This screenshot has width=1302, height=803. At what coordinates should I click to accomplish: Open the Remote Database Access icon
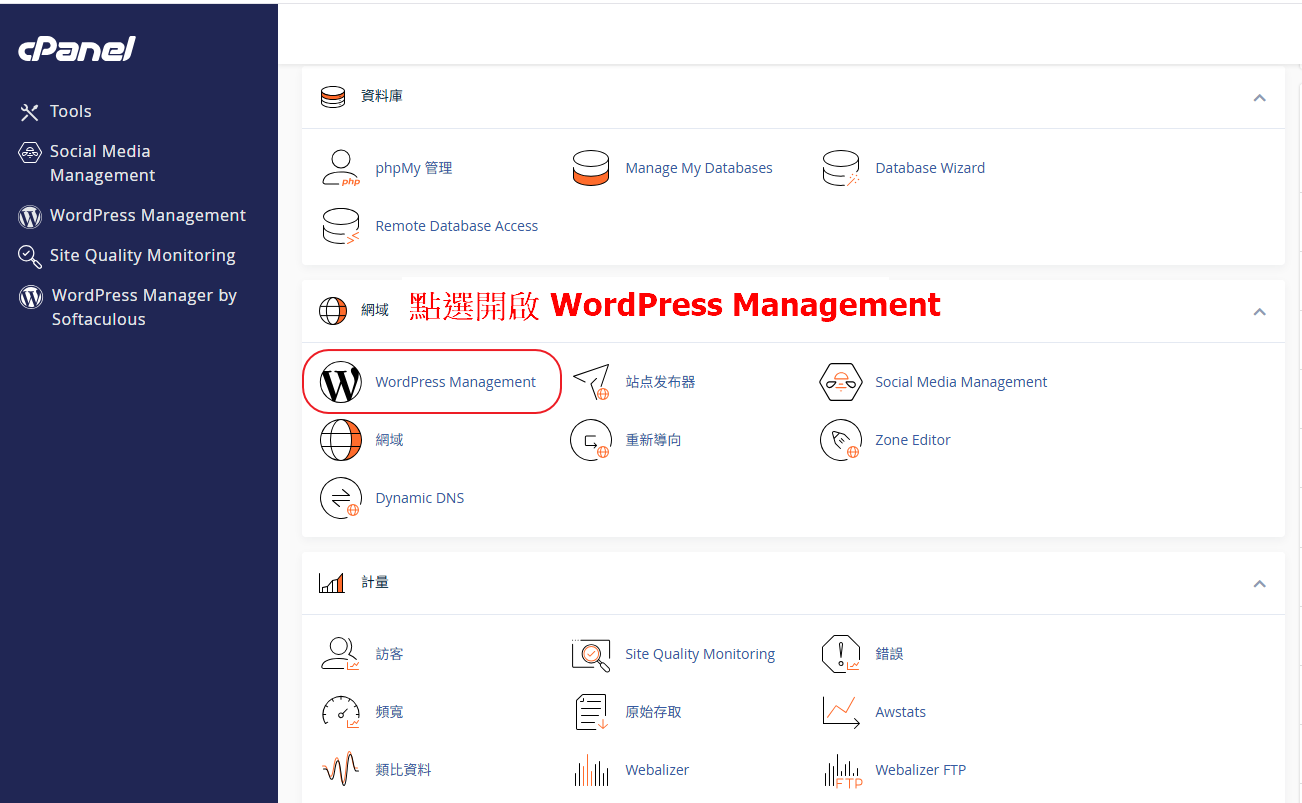click(340, 226)
